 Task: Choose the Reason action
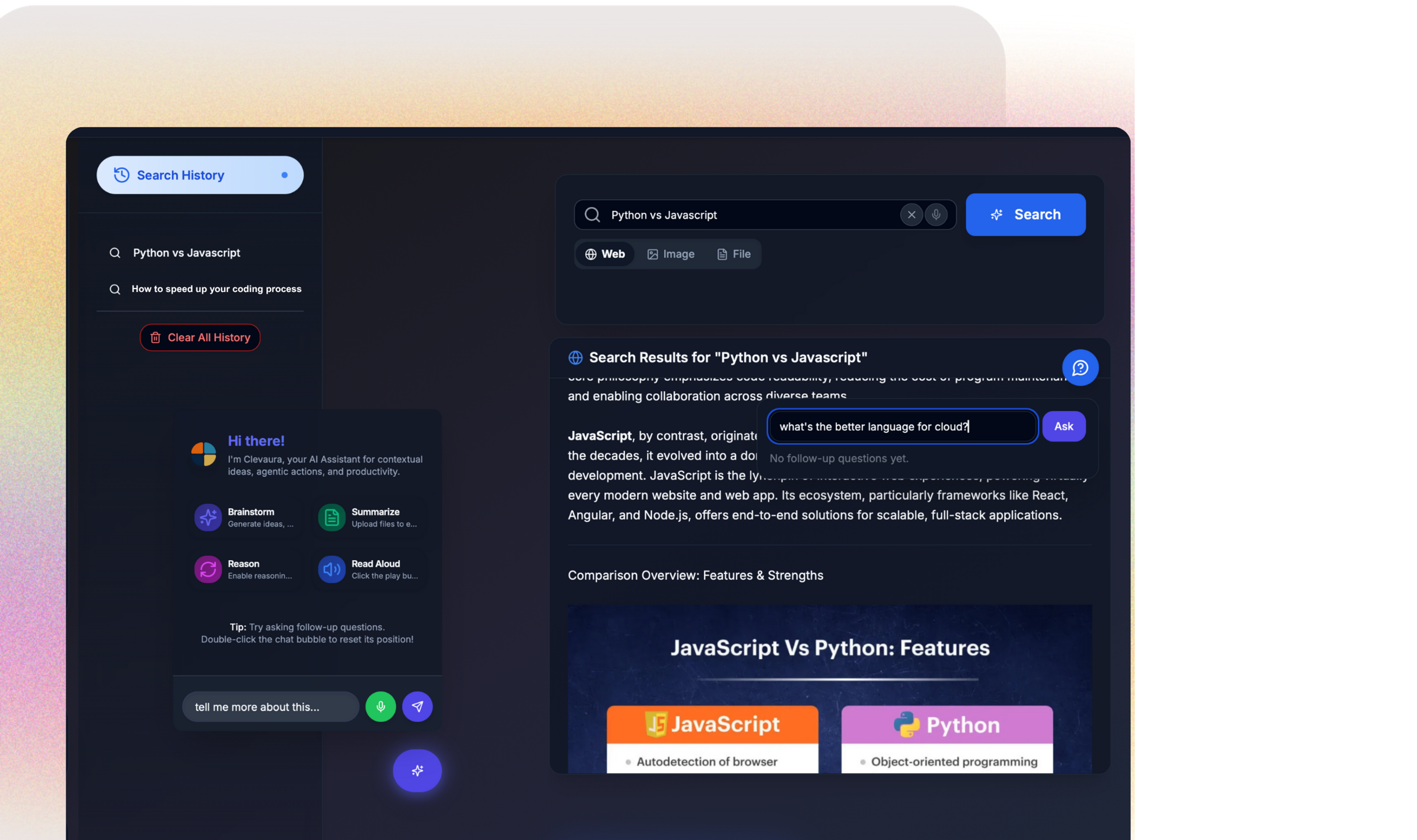click(x=246, y=570)
